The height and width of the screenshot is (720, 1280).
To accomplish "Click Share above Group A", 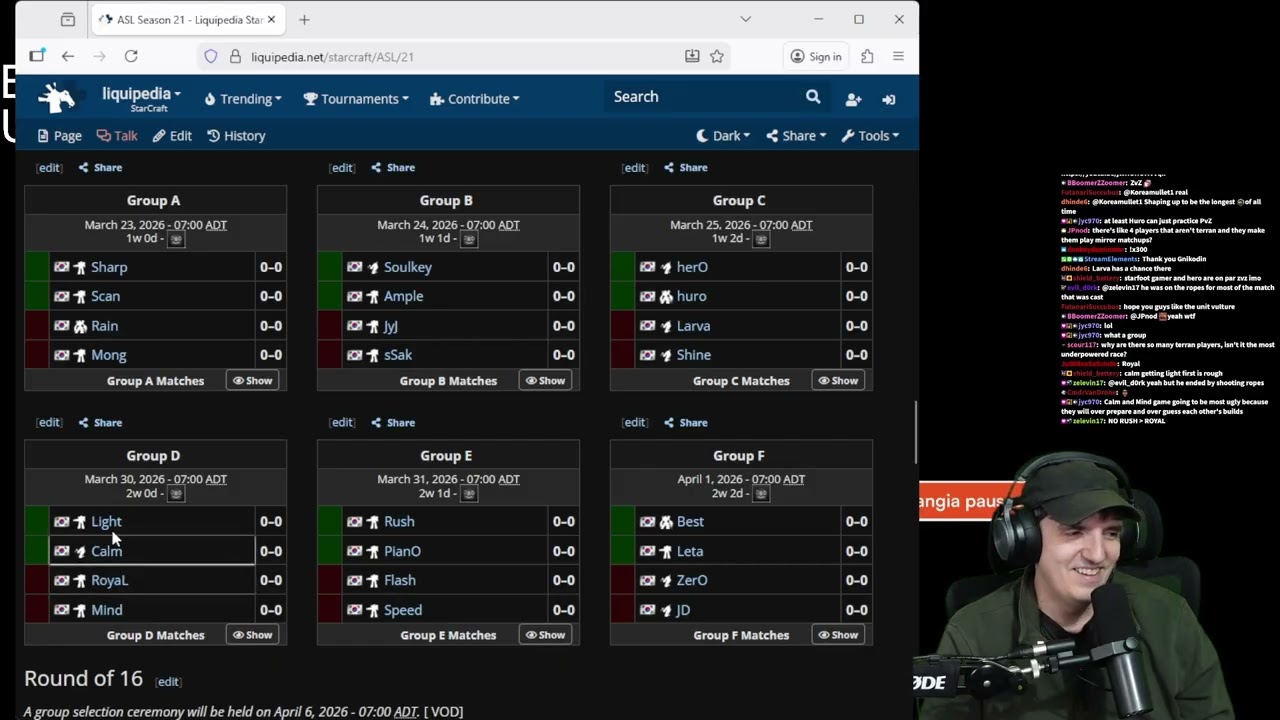I will [x=100, y=168].
